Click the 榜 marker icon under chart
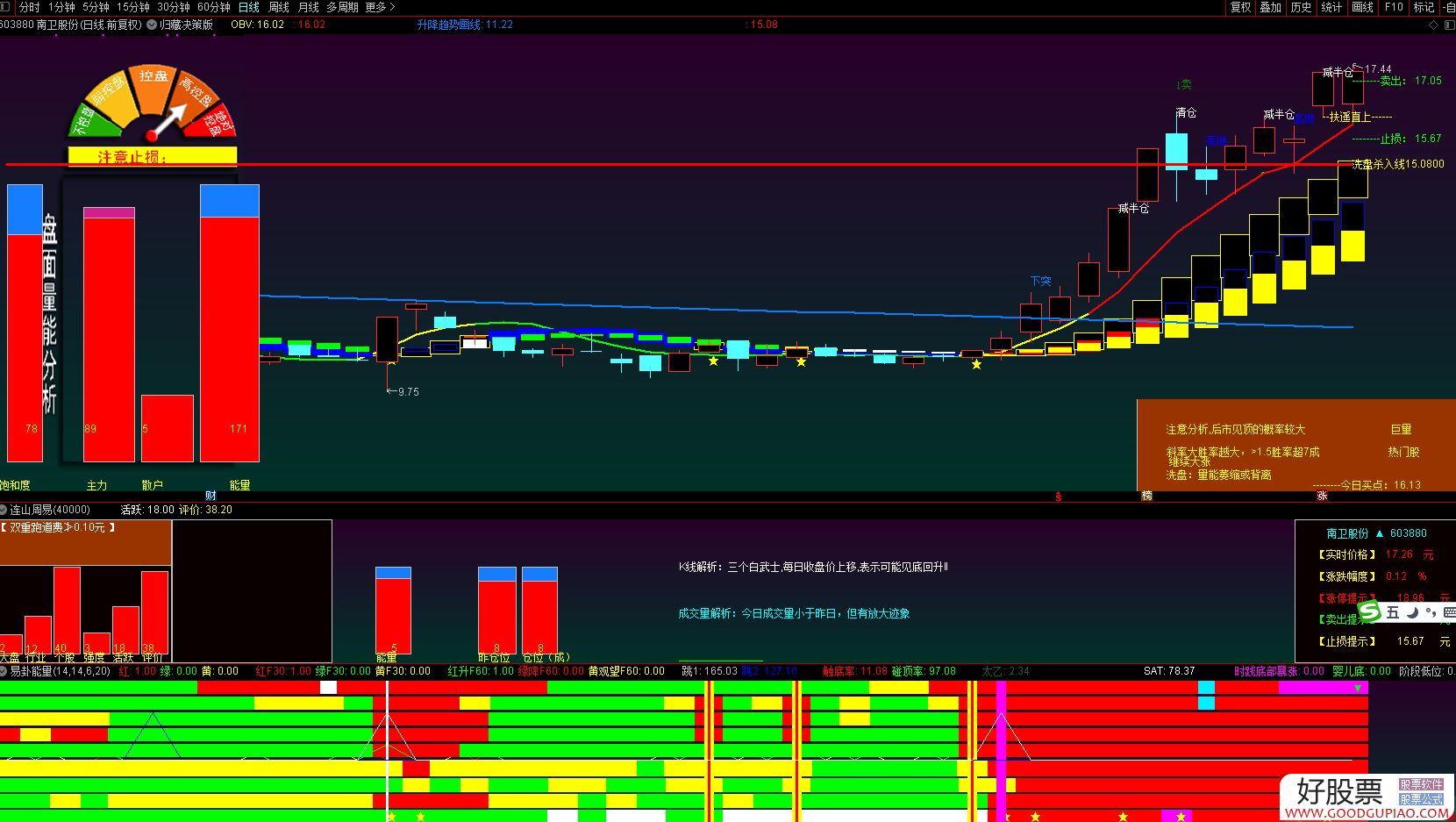The height and width of the screenshot is (822, 1456). [x=1146, y=496]
